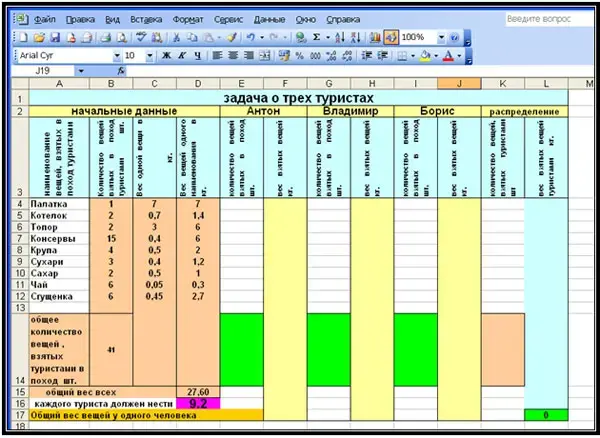Open the Chart Wizard icon

(375, 37)
